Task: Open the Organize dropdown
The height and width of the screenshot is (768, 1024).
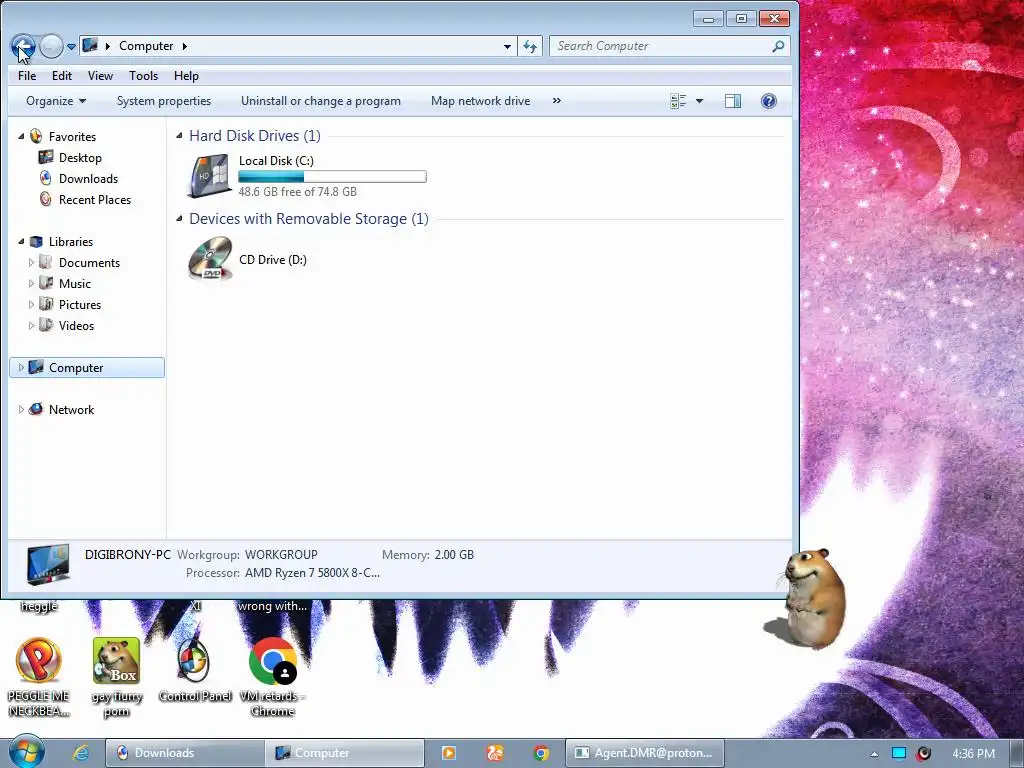Action: point(56,101)
